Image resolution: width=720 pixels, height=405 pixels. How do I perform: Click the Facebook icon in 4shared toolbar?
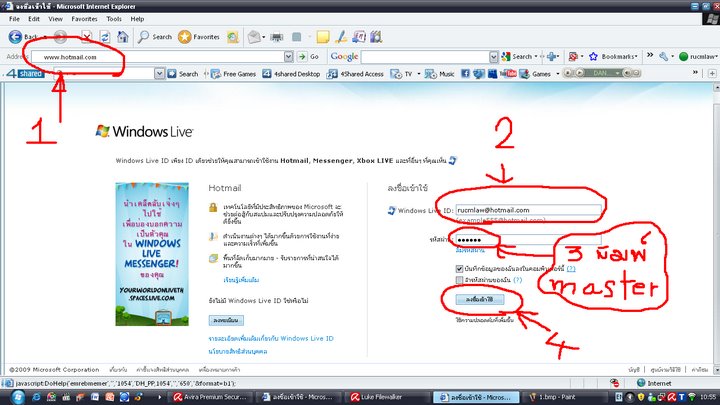(x=465, y=73)
